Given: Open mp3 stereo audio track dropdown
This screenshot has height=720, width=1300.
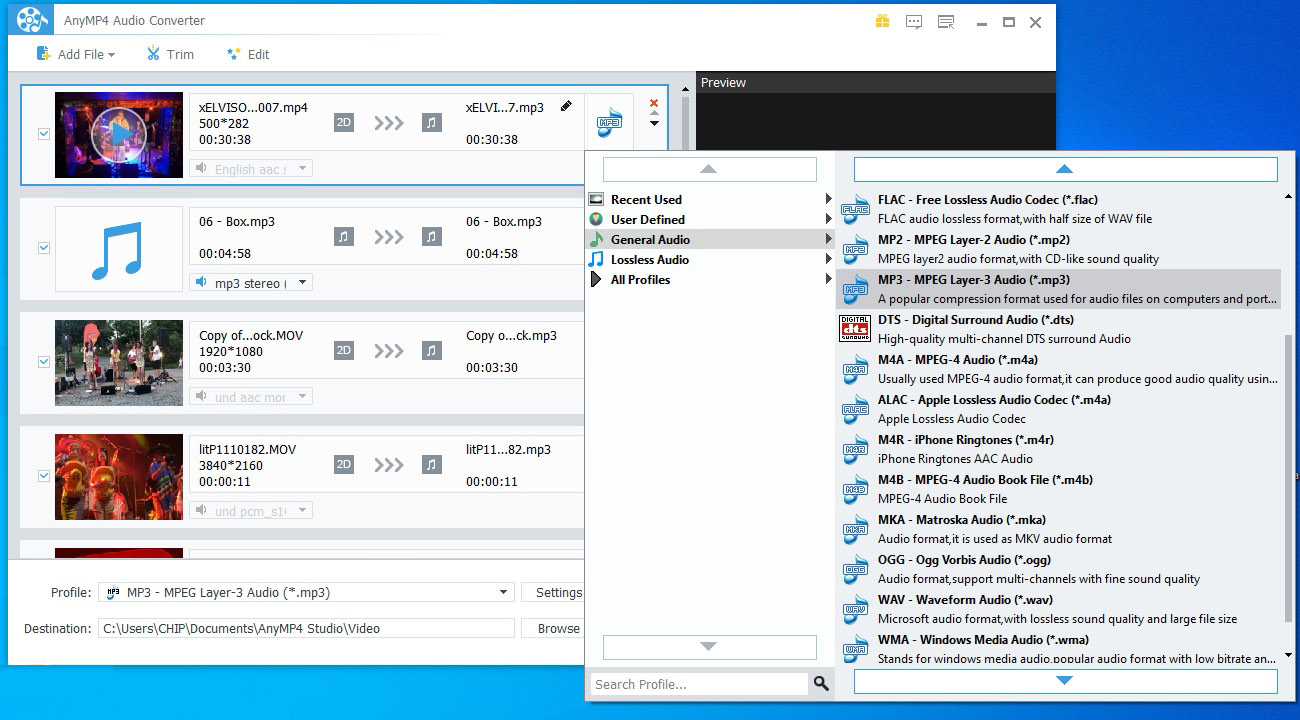Looking at the screenshot, I should (x=251, y=283).
